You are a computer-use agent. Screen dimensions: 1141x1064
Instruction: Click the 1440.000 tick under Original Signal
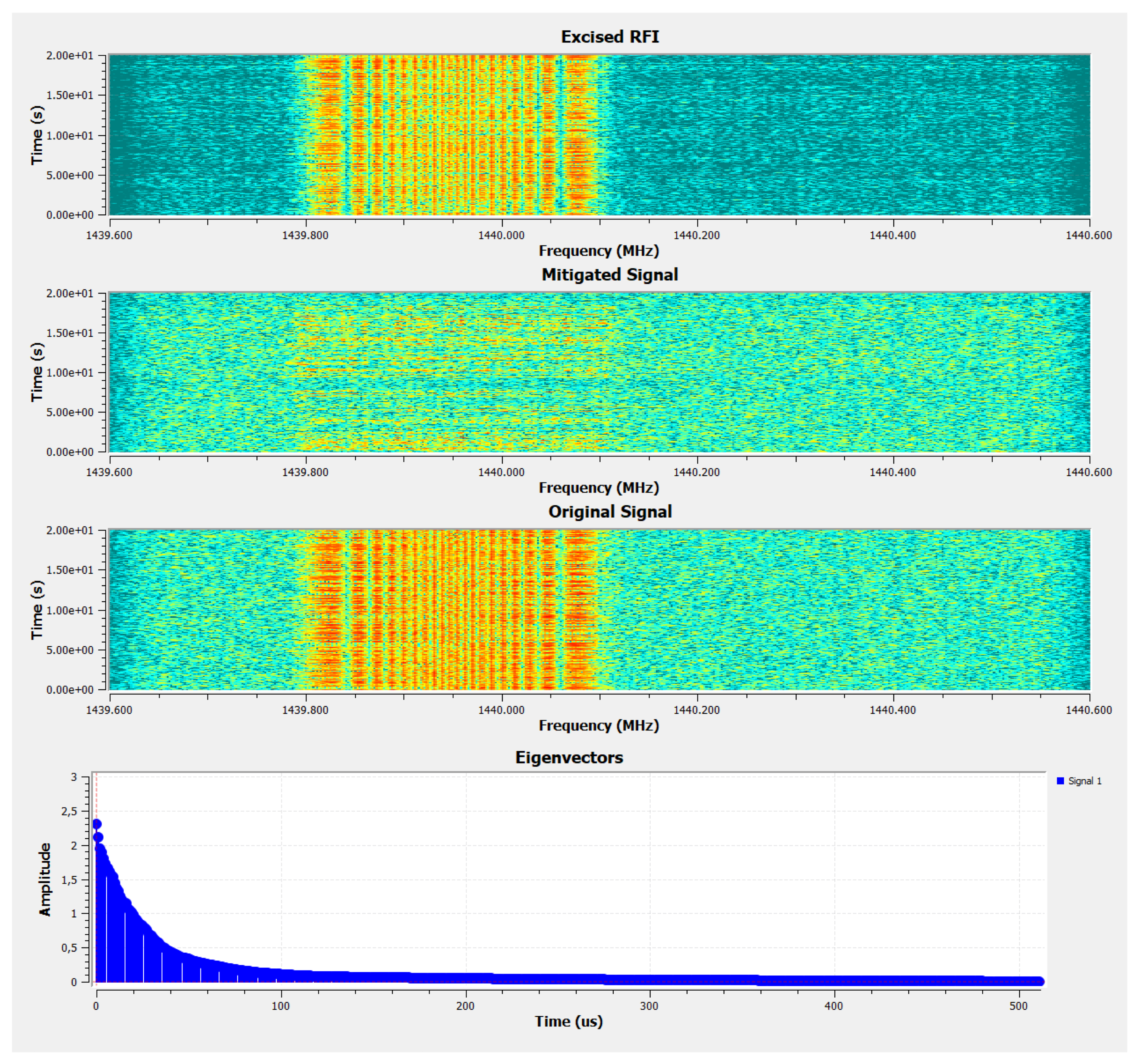coord(501,710)
